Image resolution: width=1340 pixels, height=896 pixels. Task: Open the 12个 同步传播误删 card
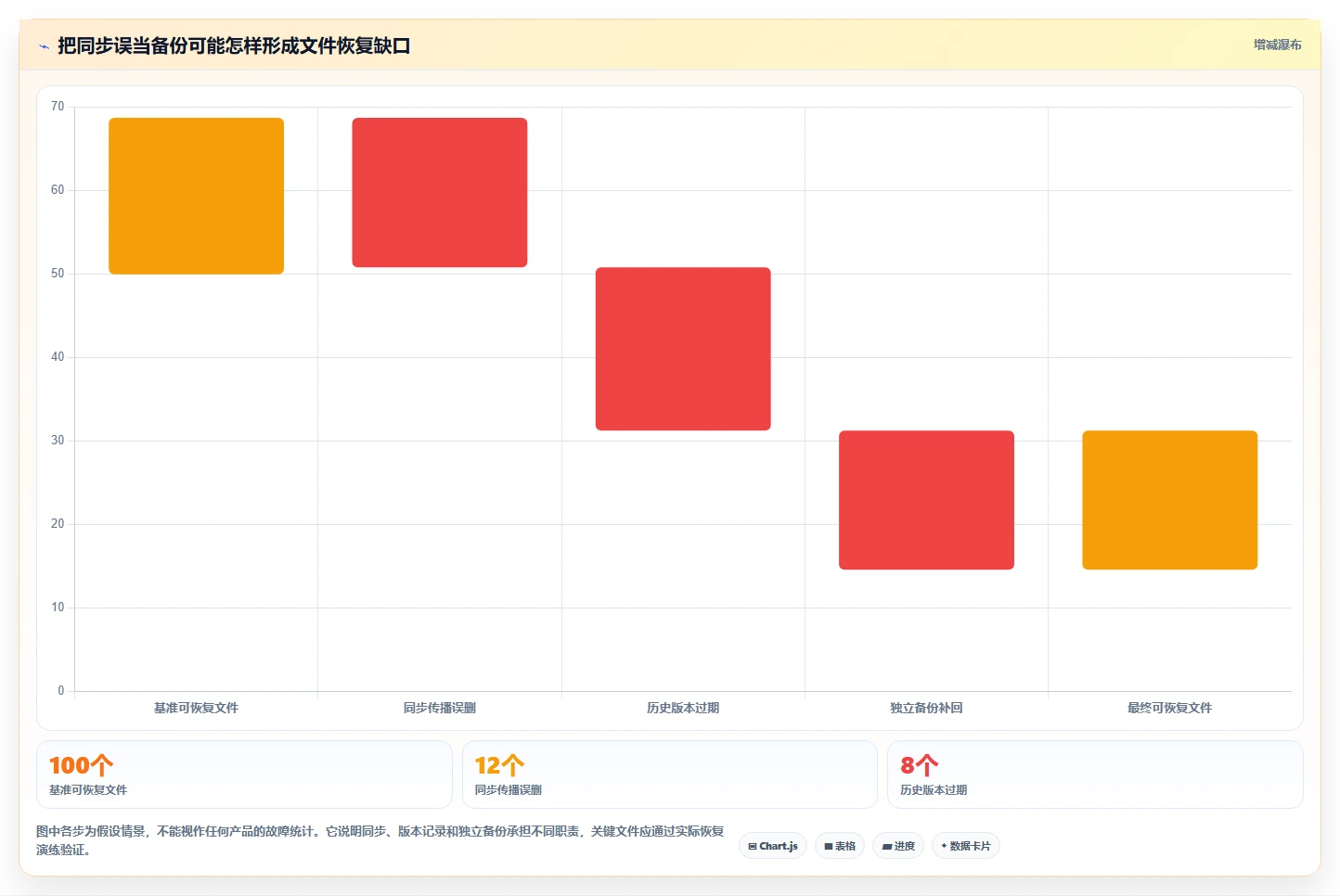(x=670, y=774)
